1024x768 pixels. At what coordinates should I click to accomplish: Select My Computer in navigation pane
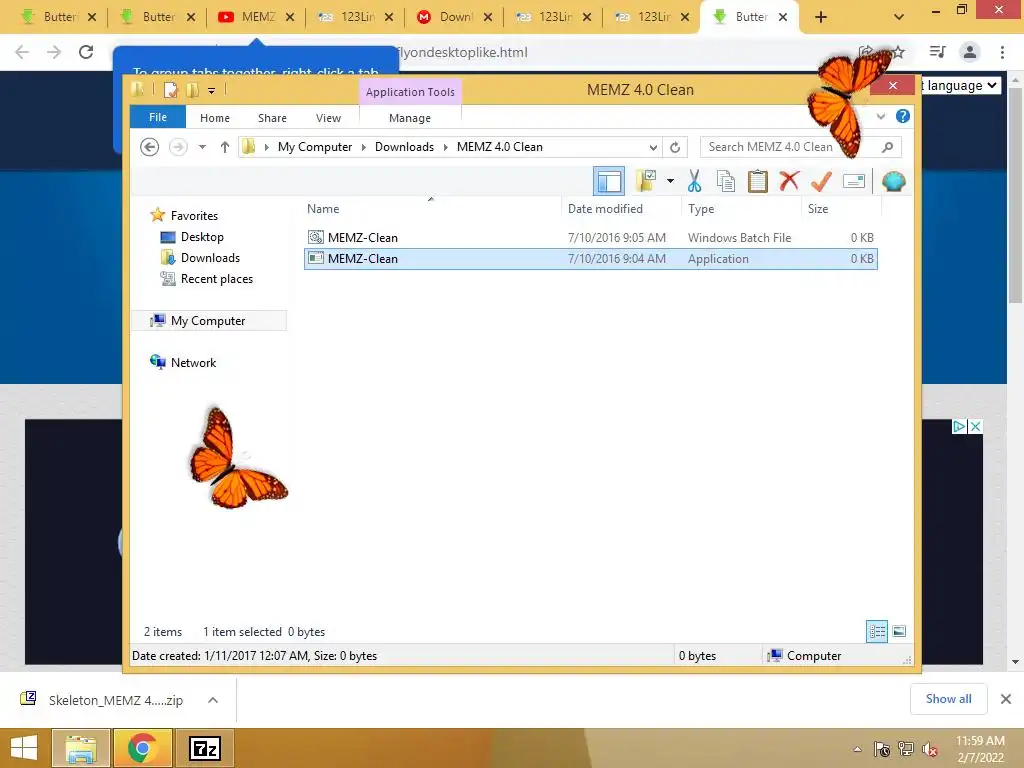pyautogui.click(x=208, y=321)
